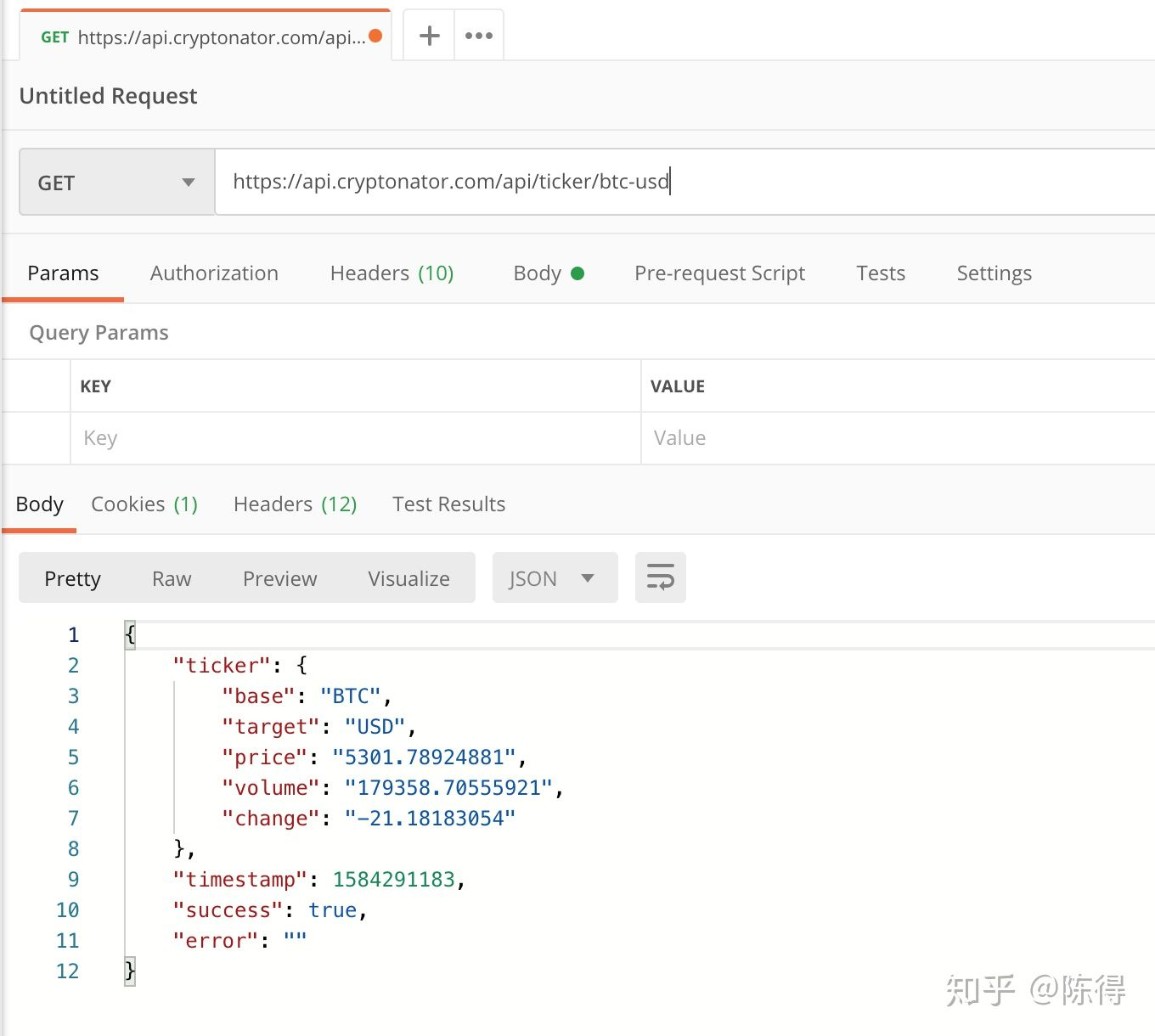Viewport: 1155px width, 1036px height.
Task: View response Cookies (1) tab
Action: [144, 504]
